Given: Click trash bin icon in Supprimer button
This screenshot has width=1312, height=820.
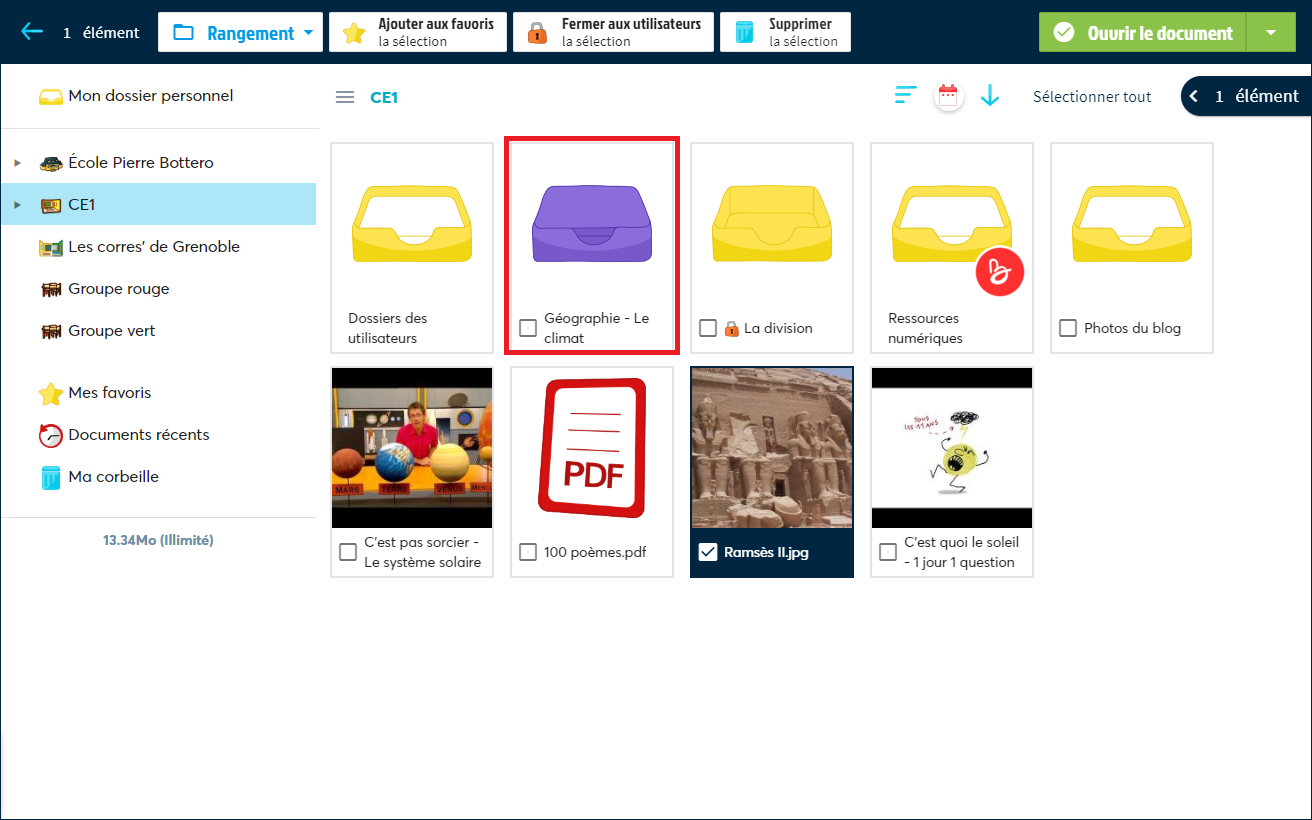Looking at the screenshot, I should (745, 33).
